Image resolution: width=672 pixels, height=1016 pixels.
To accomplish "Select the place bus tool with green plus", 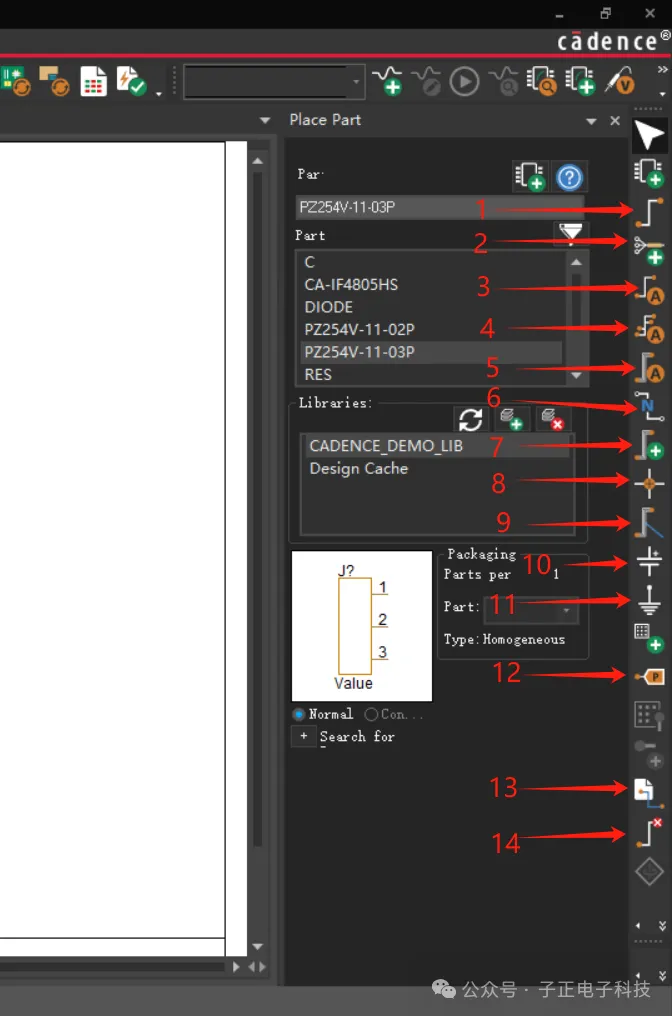I will (x=649, y=444).
